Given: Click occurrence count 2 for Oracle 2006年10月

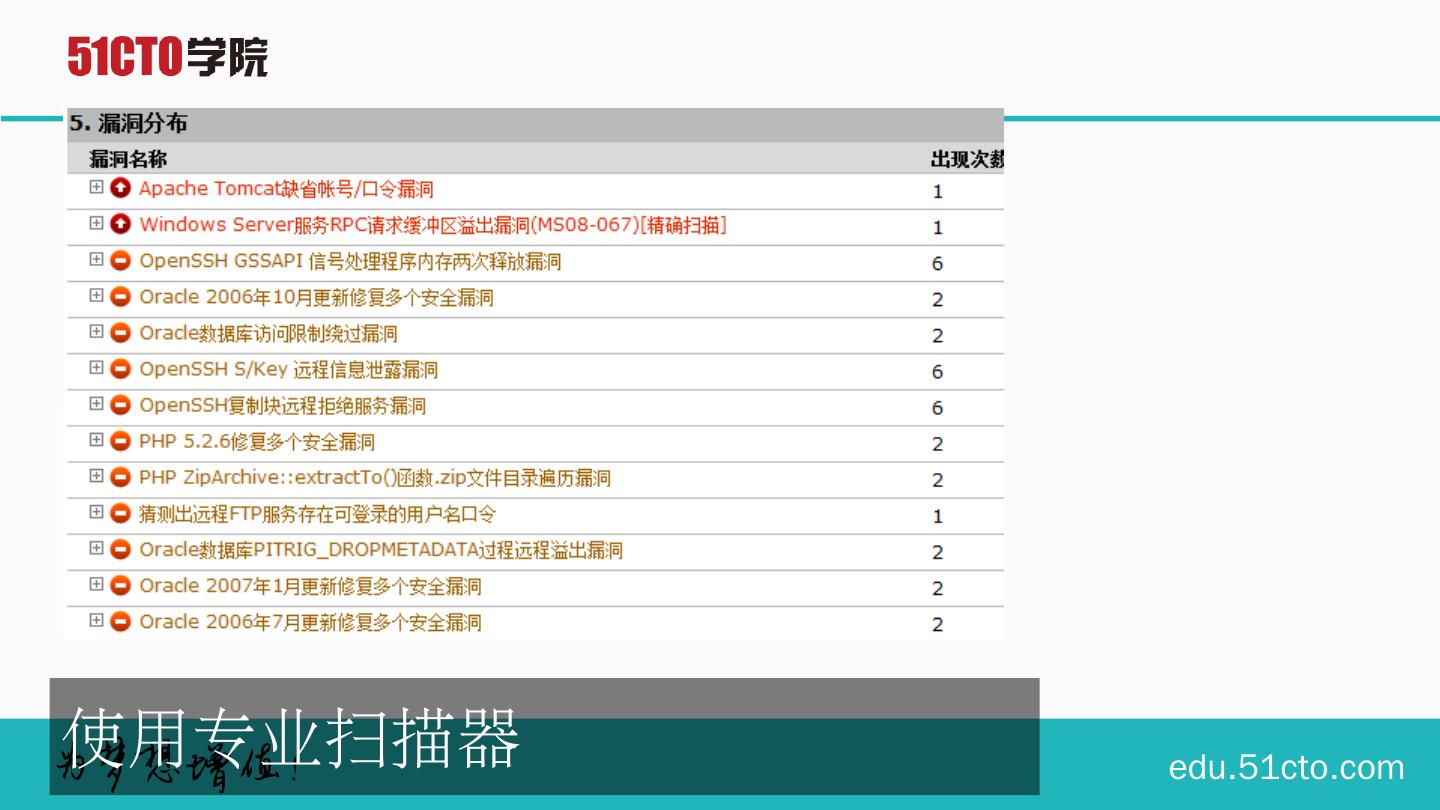Looking at the screenshot, I should point(938,299).
